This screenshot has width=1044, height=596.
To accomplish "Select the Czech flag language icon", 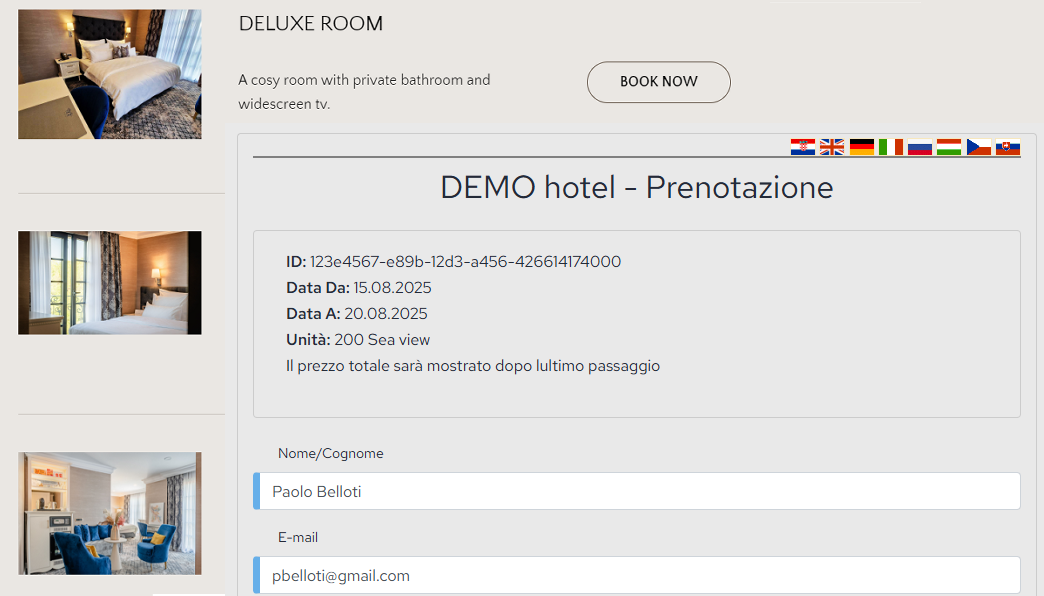I will tap(978, 146).
